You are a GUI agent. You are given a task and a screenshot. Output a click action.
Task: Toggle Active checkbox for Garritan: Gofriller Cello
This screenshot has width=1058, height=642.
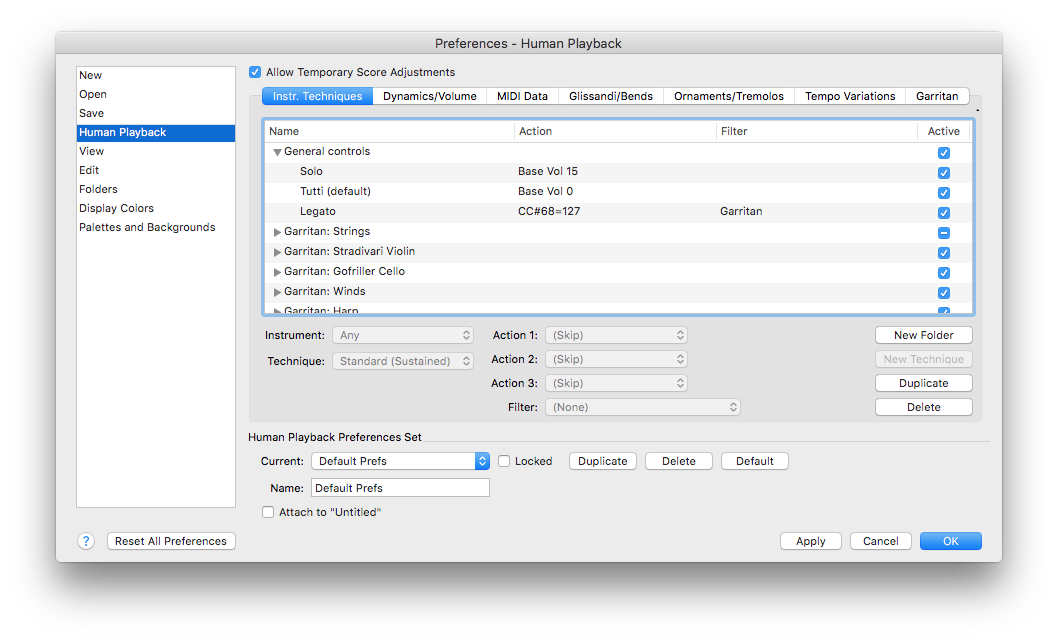point(944,273)
